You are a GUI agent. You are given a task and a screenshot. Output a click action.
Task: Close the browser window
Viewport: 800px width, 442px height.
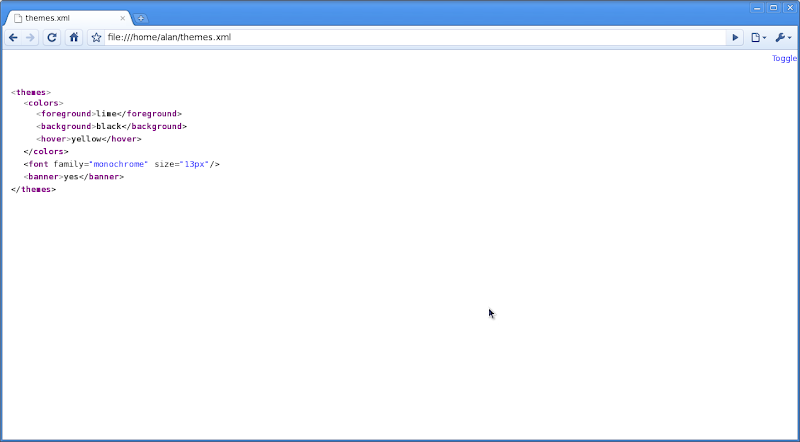coord(790,8)
